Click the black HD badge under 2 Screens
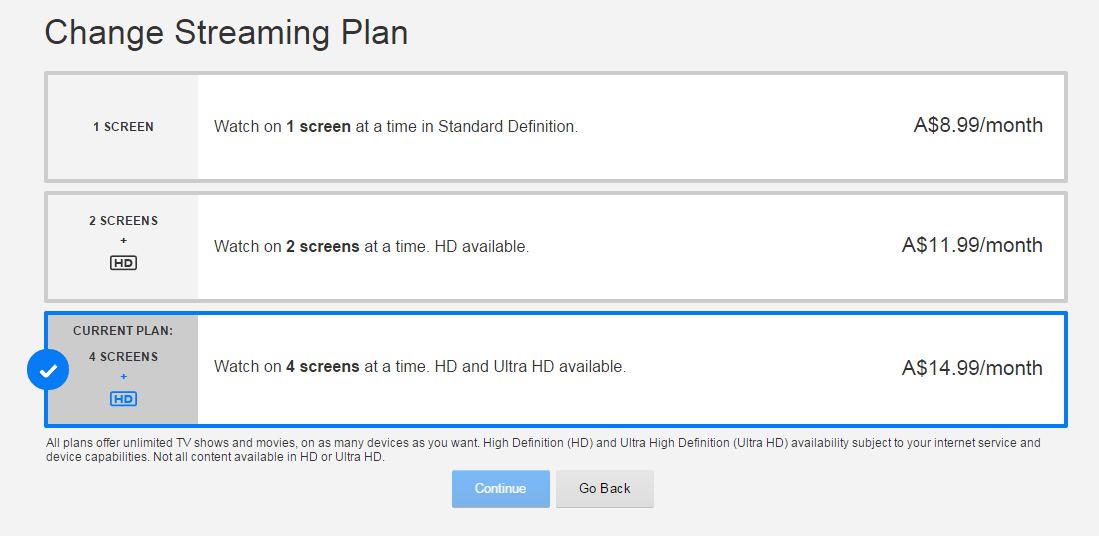 click(123, 263)
